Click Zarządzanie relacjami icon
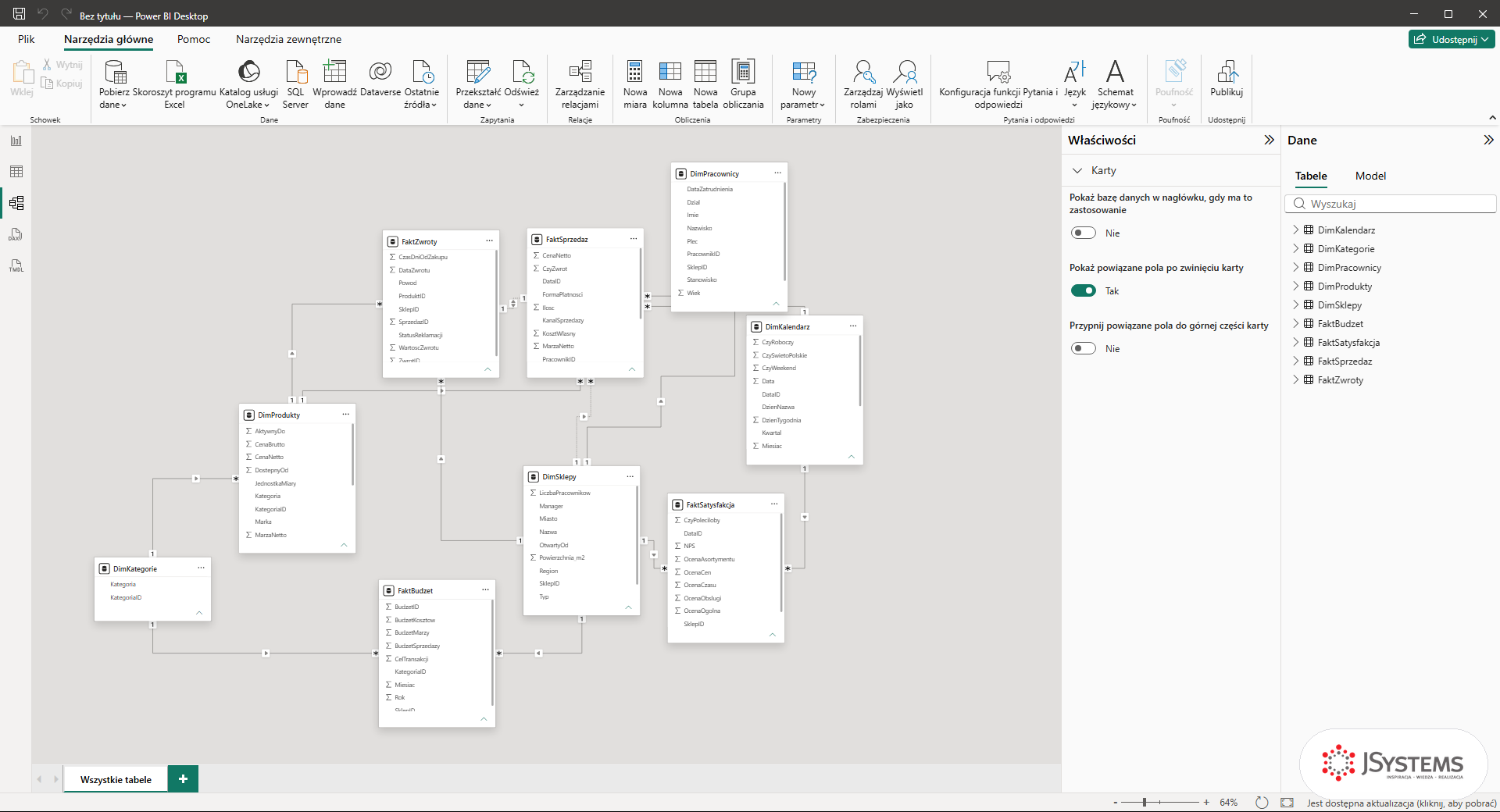The height and width of the screenshot is (812, 1500). [x=580, y=84]
